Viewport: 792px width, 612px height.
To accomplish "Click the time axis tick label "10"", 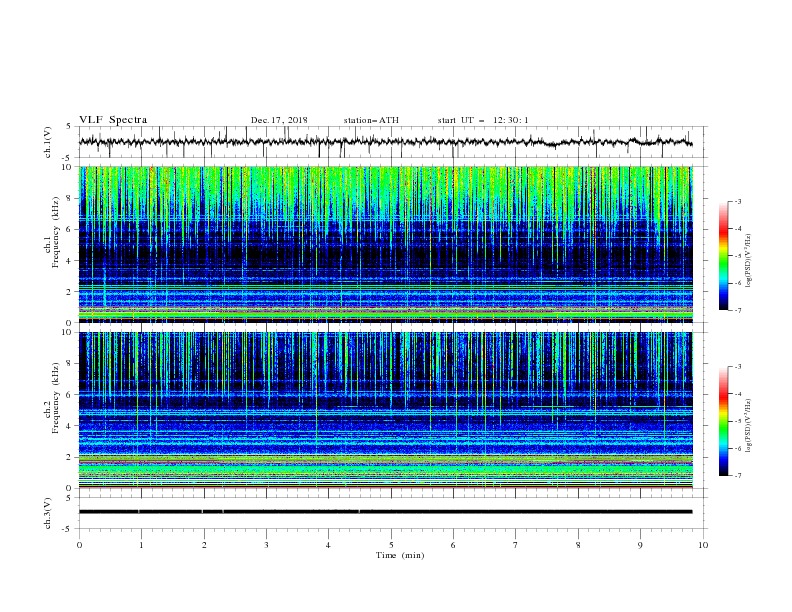I will tap(703, 545).
